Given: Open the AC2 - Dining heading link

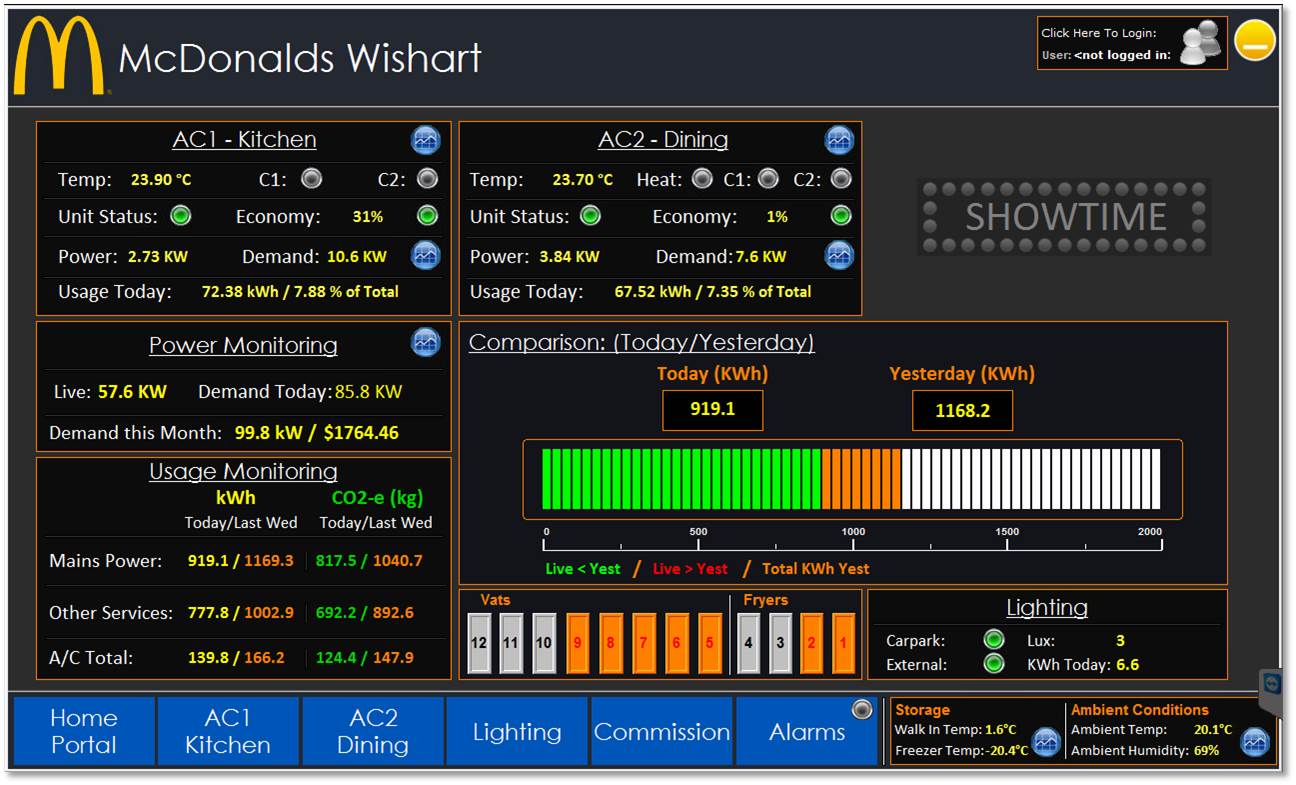Looking at the screenshot, I should pos(663,140).
